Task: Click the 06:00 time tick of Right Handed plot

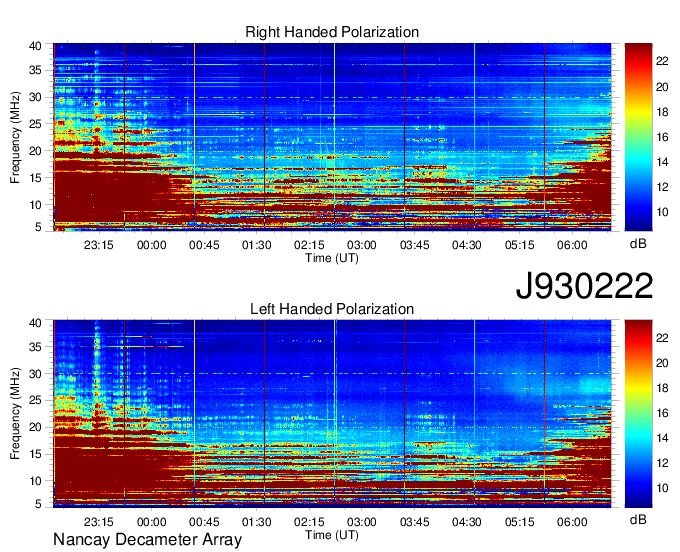Action: 572,245
